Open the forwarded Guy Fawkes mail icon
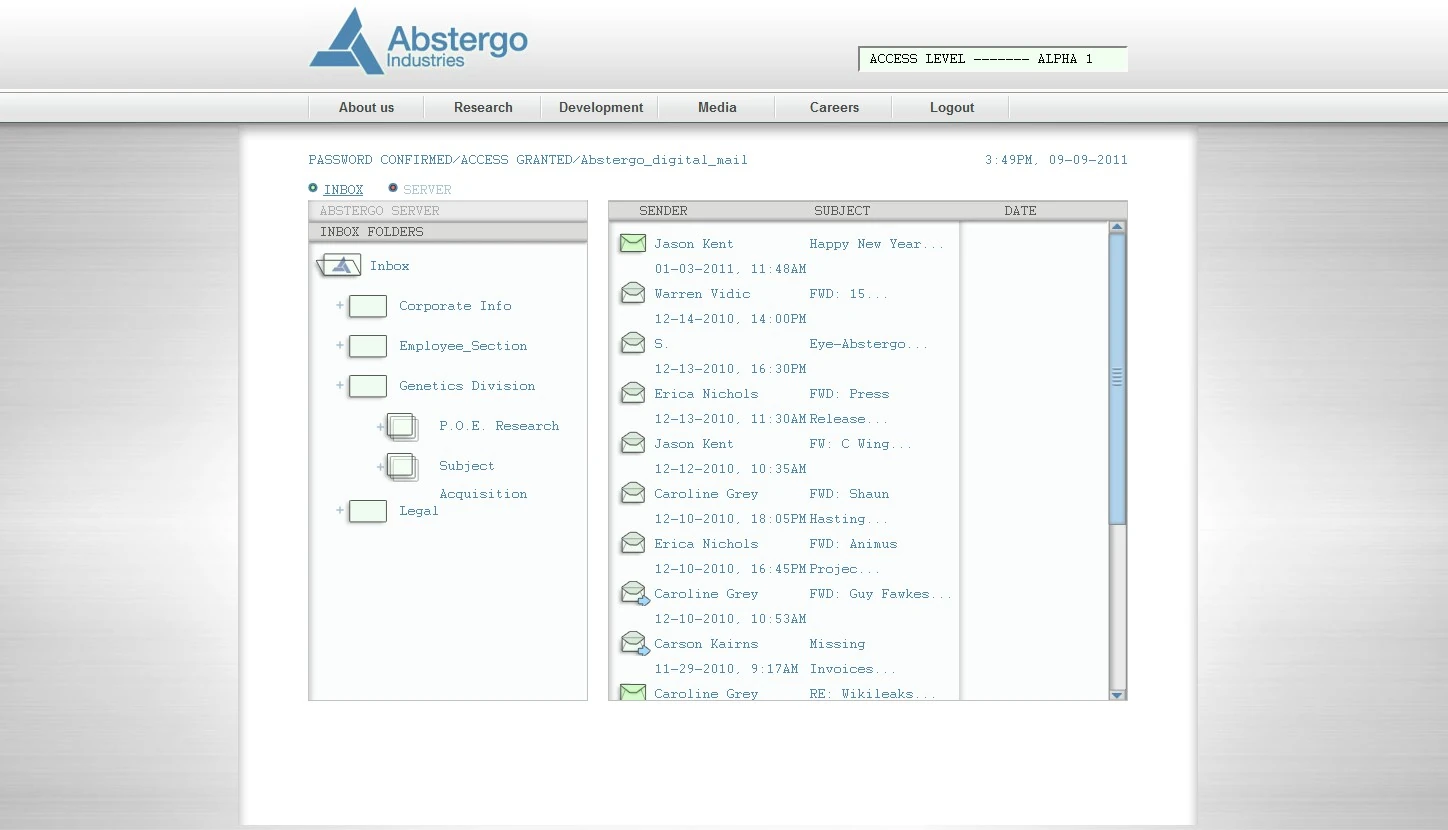This screenshot has height=830, width=1448. [x=635, y=593]
